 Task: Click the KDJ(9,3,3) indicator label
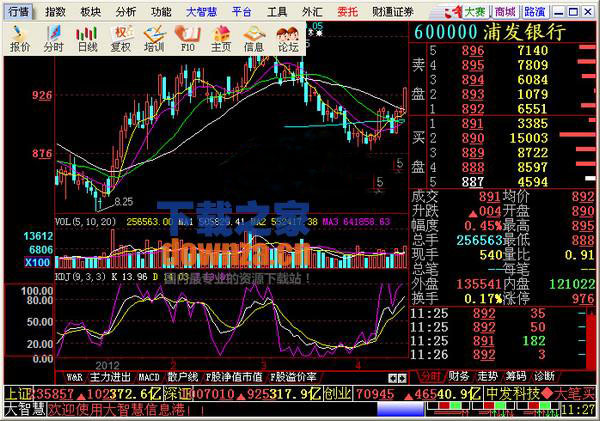coord(80,276)
